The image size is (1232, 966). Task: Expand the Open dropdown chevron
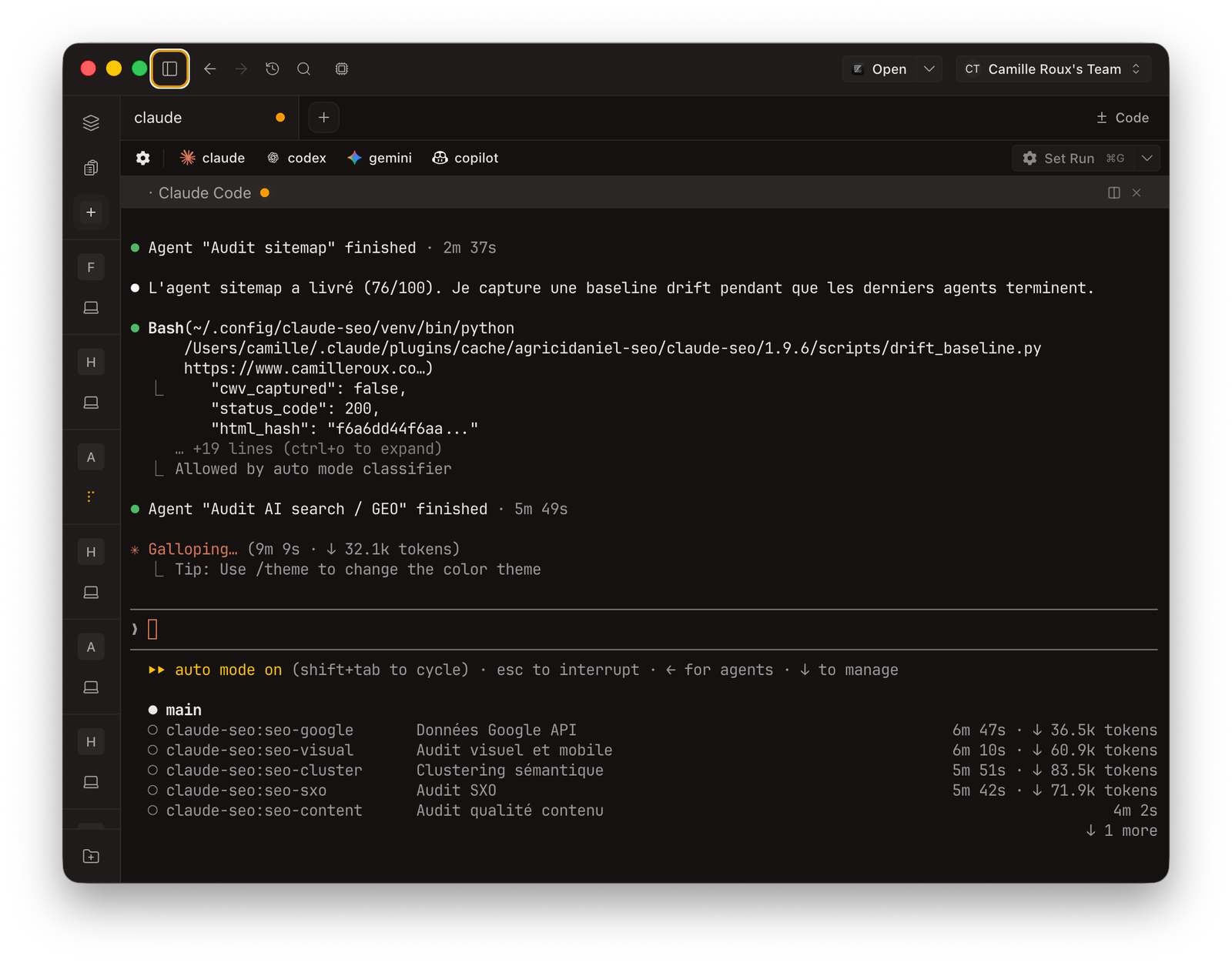929,69
